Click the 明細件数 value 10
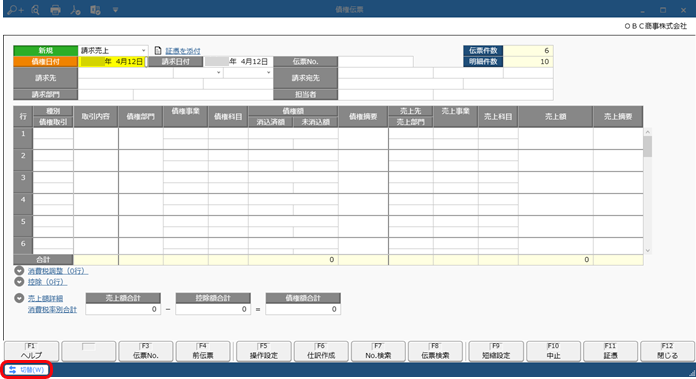696x379 pixels. tap(528, 62)
